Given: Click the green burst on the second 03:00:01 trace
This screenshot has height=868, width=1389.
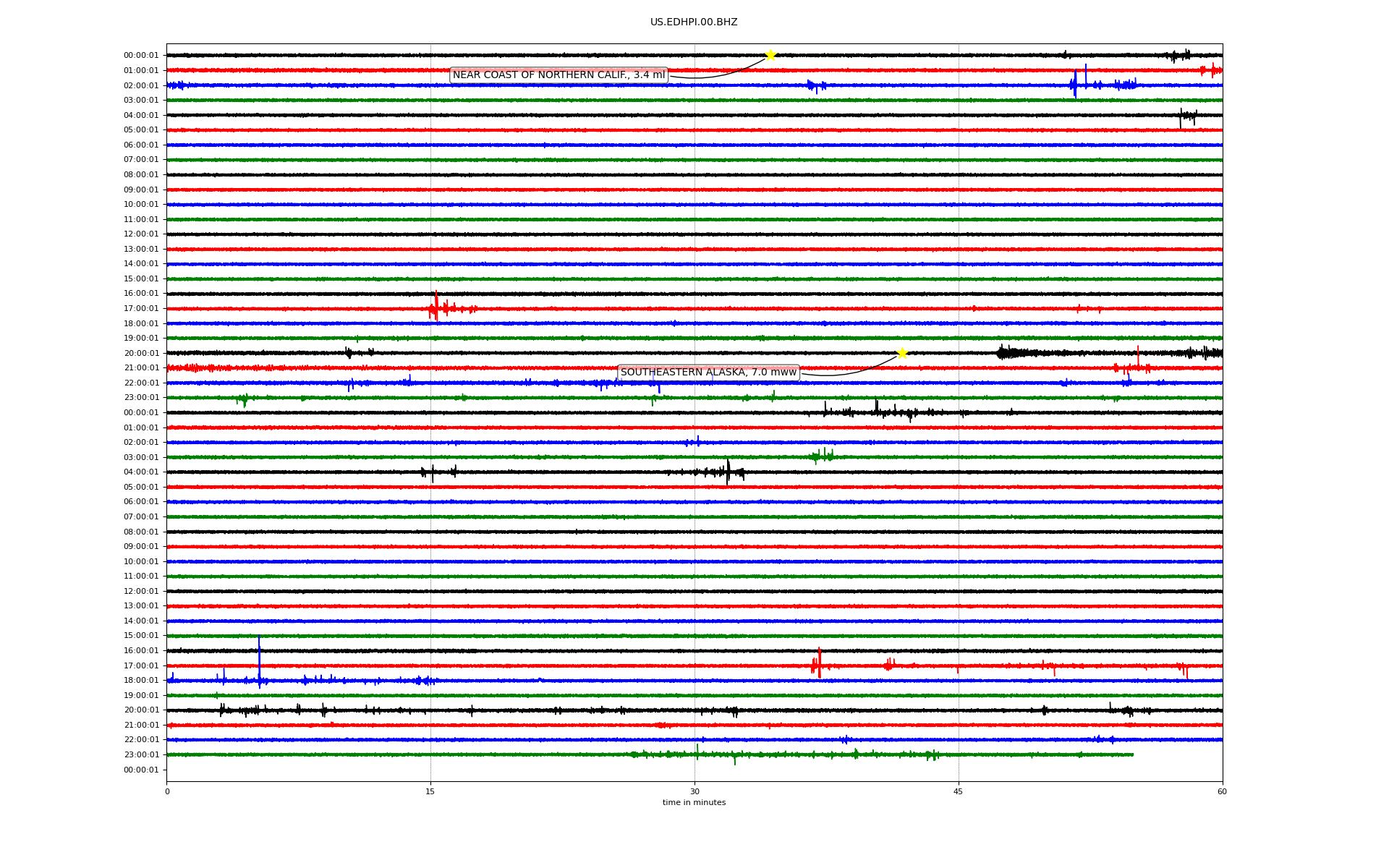Looking at the screenshot, I should 823,456.
